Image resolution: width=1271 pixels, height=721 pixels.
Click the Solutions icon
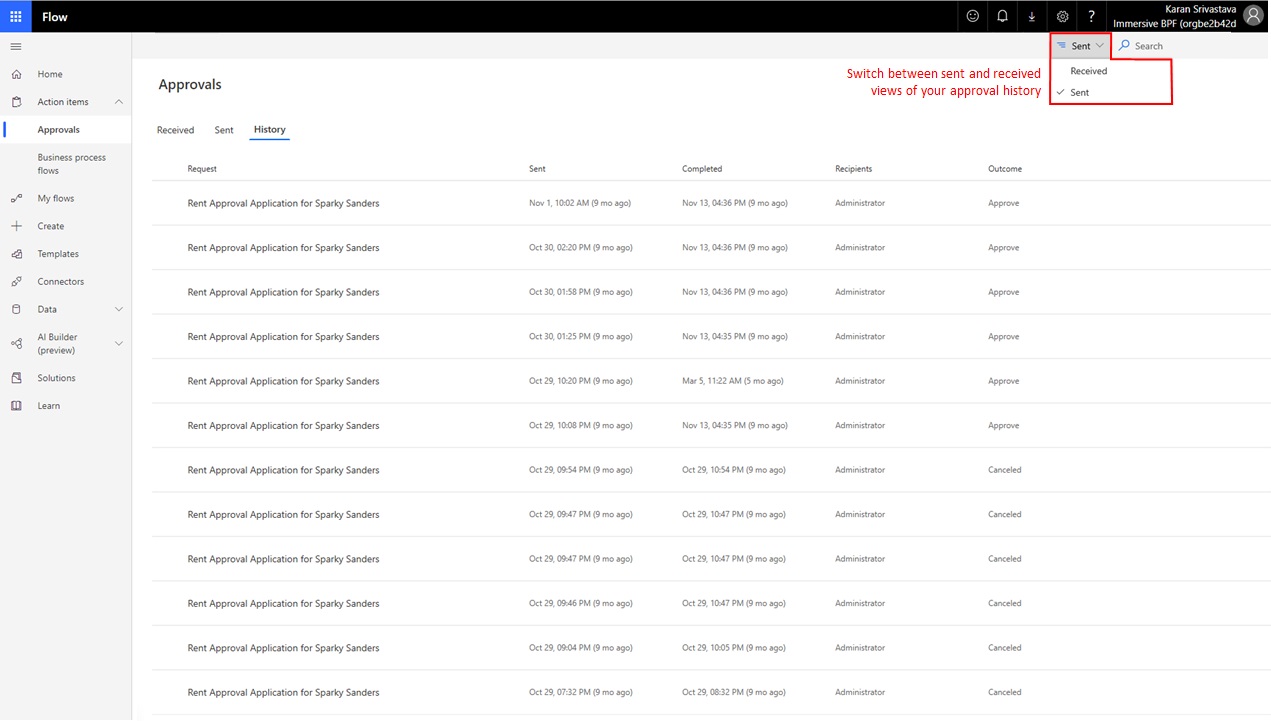(x=16, y=378)
